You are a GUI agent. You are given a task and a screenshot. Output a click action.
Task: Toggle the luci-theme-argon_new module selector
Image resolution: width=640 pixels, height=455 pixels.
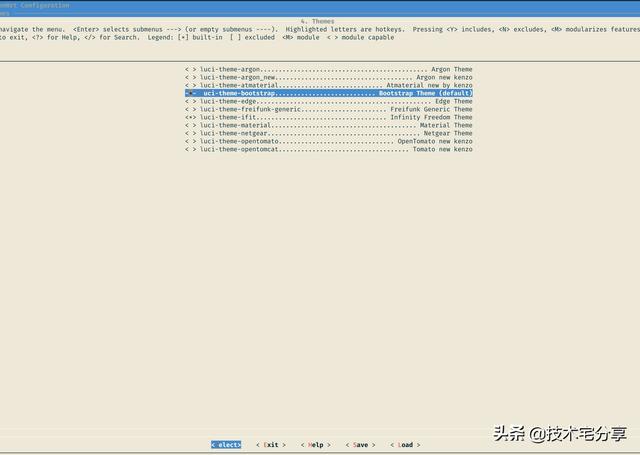(x=191, y=78)
